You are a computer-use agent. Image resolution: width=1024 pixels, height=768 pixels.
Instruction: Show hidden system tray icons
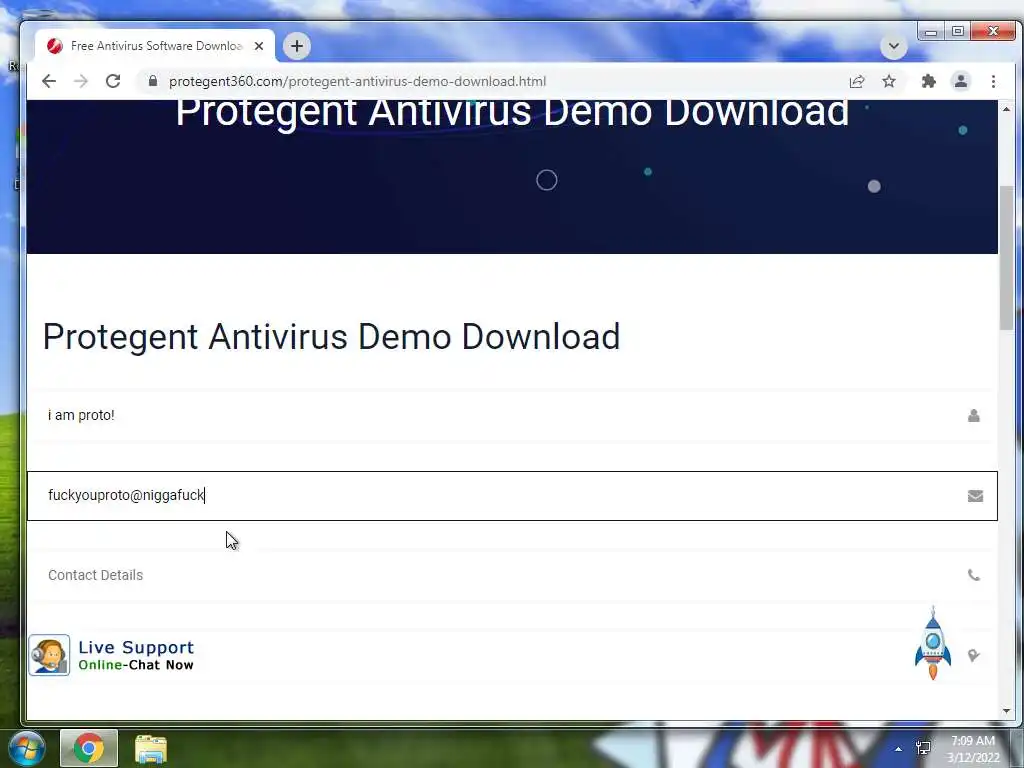[x=898, y=749]
